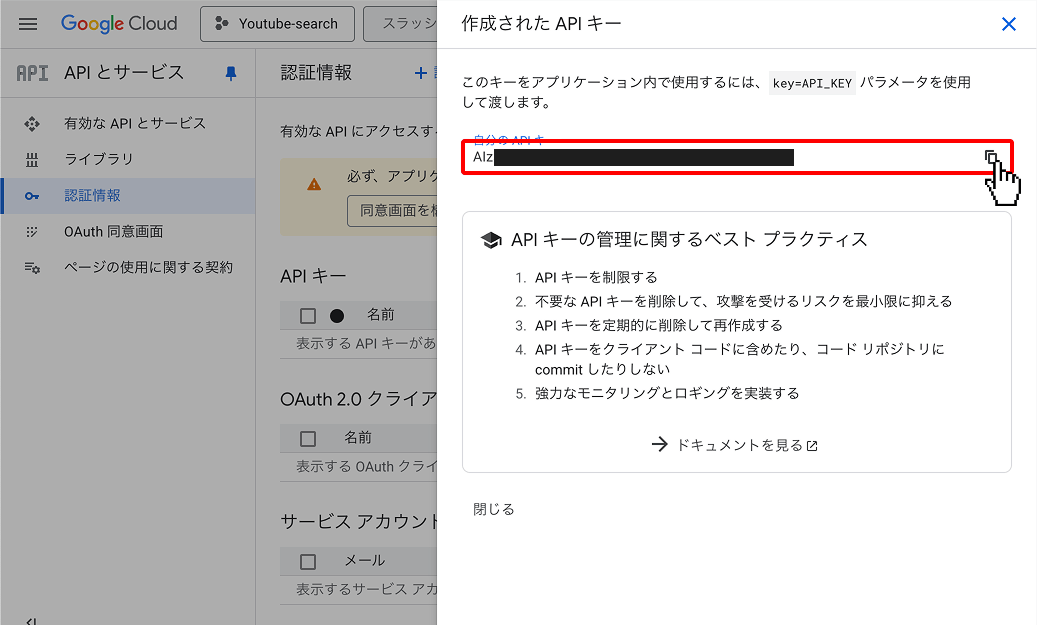Close the created API key dialog with X
This screenshot has width=1037, height=625.
click(1009, 24)
